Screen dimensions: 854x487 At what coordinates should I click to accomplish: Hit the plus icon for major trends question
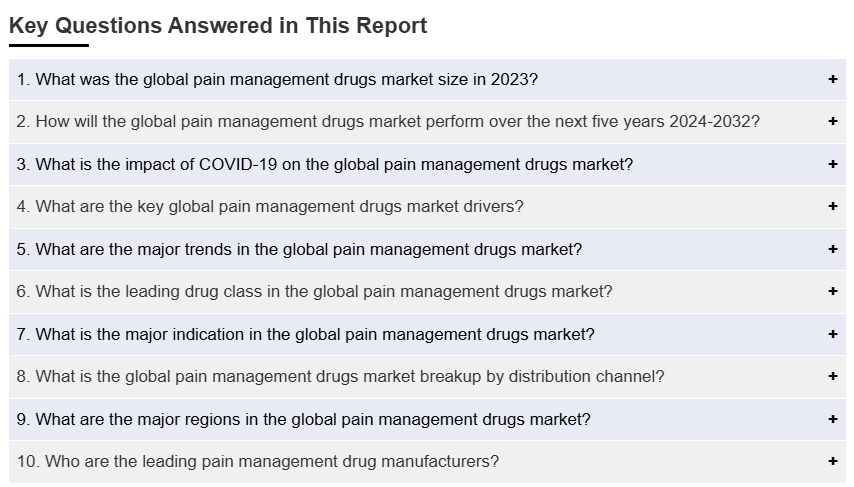coord(832,249)
